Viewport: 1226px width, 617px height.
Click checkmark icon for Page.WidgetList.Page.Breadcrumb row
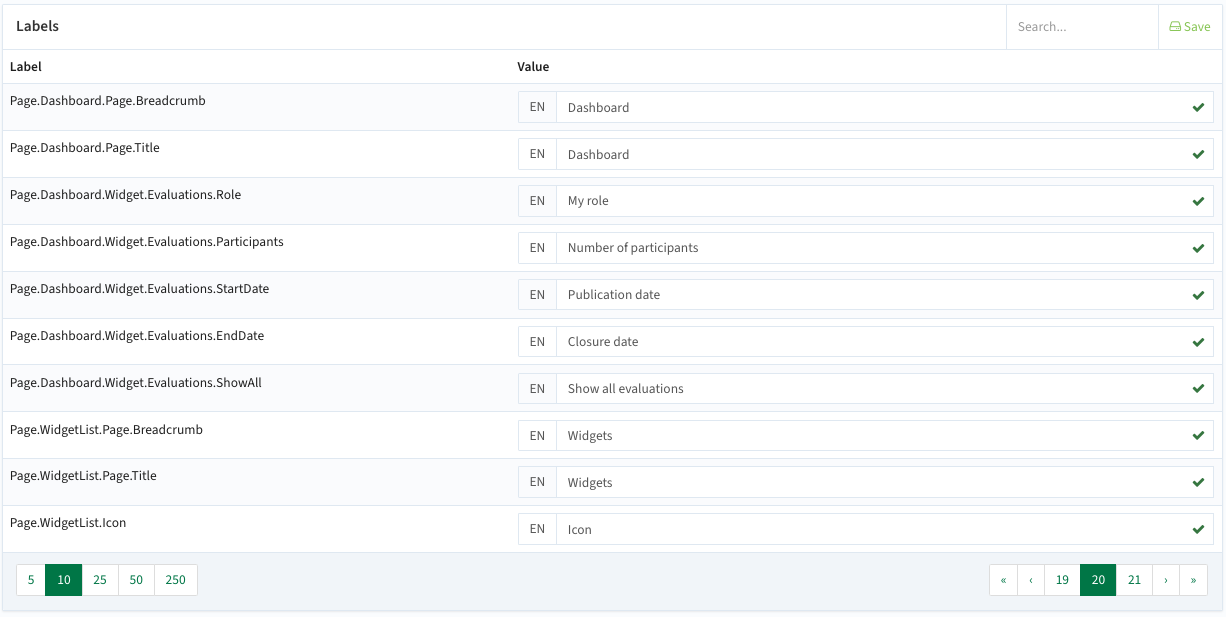point(1198,435)
